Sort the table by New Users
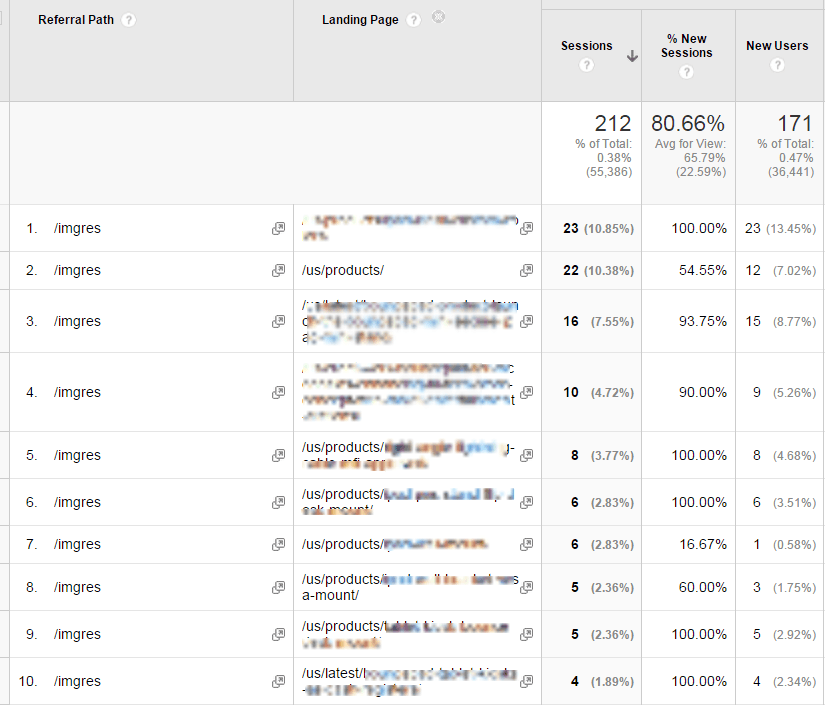 [777, 45]
